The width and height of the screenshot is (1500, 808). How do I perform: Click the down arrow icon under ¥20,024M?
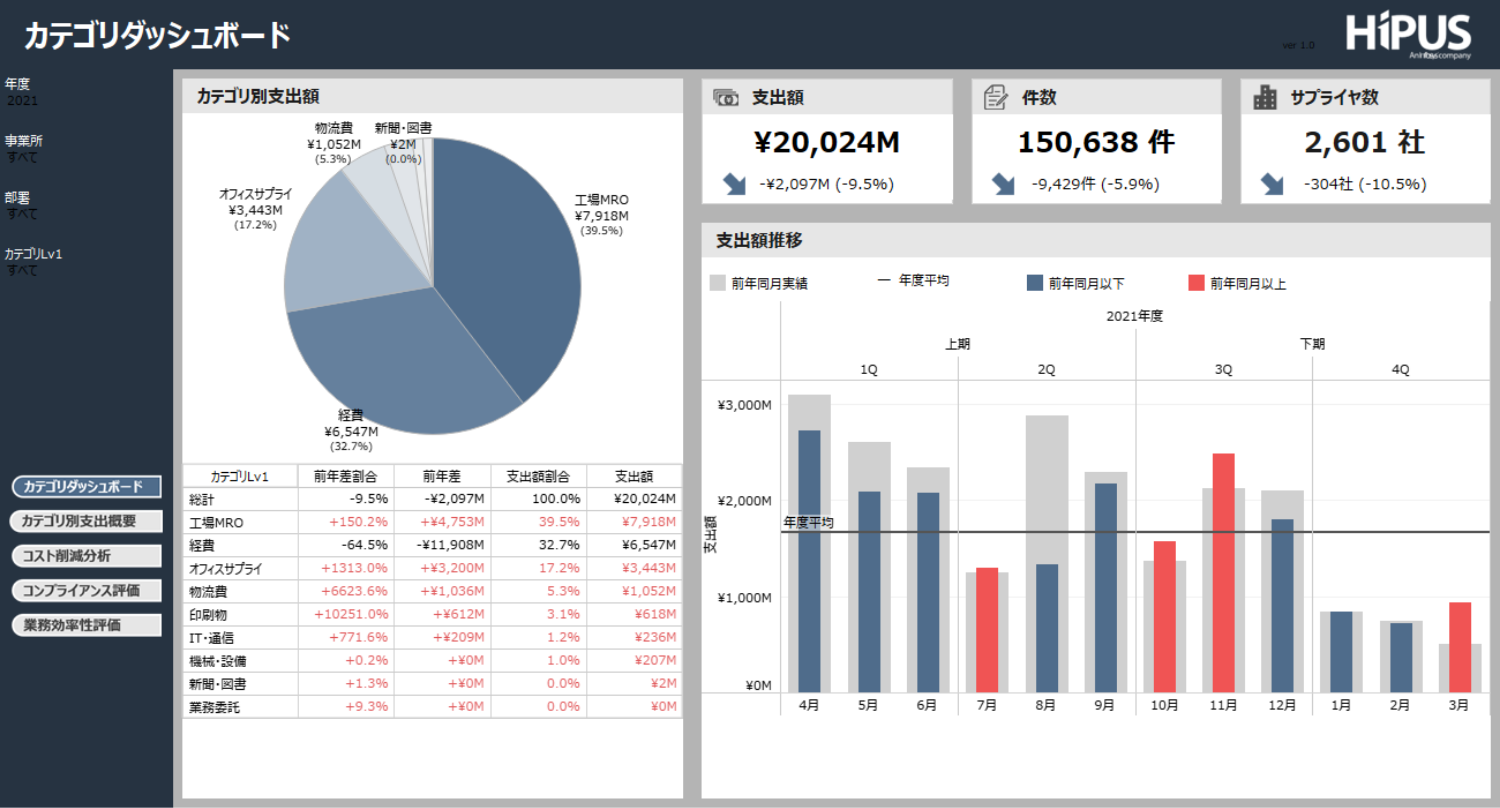pos(734,184)
